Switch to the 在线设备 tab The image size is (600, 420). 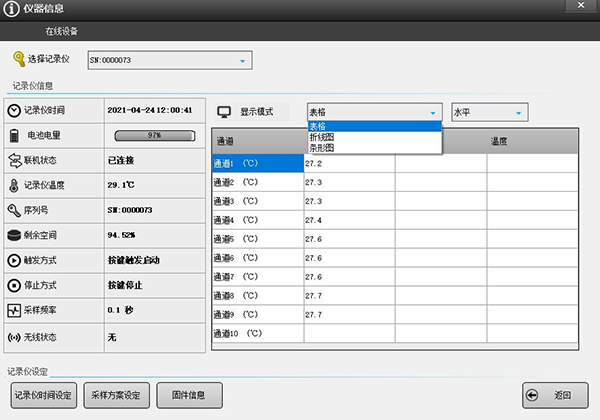(x=61, y=31)
